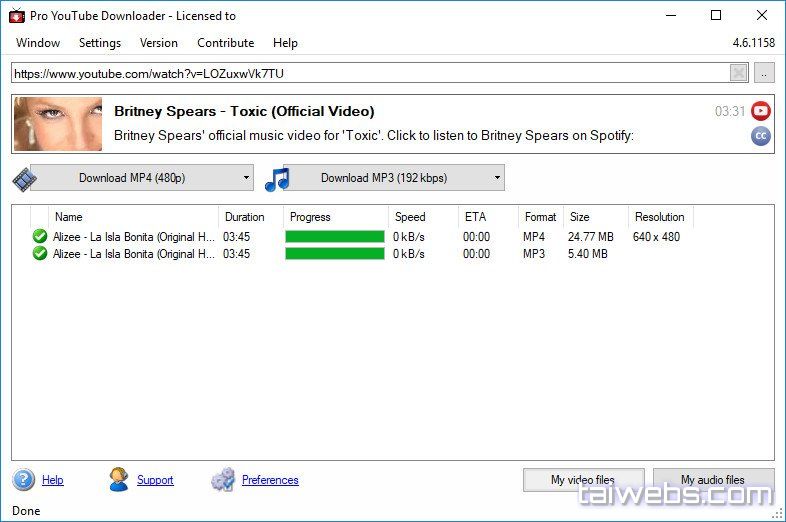Image resolution: width=786 pixels, height=522 pixels.
Task: Open the Contribute menu
Action: [226, 43]
